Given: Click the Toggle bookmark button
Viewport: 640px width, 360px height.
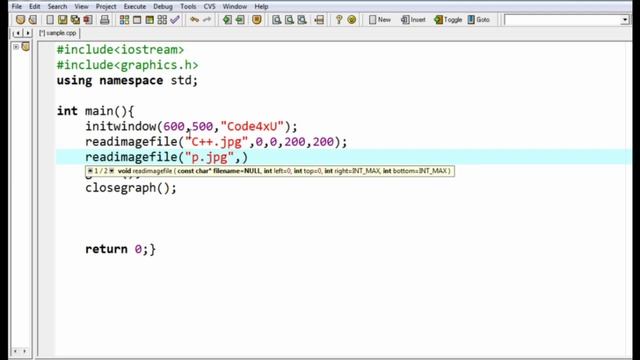Looking at the screenshot, I should [x=448, y=20].
